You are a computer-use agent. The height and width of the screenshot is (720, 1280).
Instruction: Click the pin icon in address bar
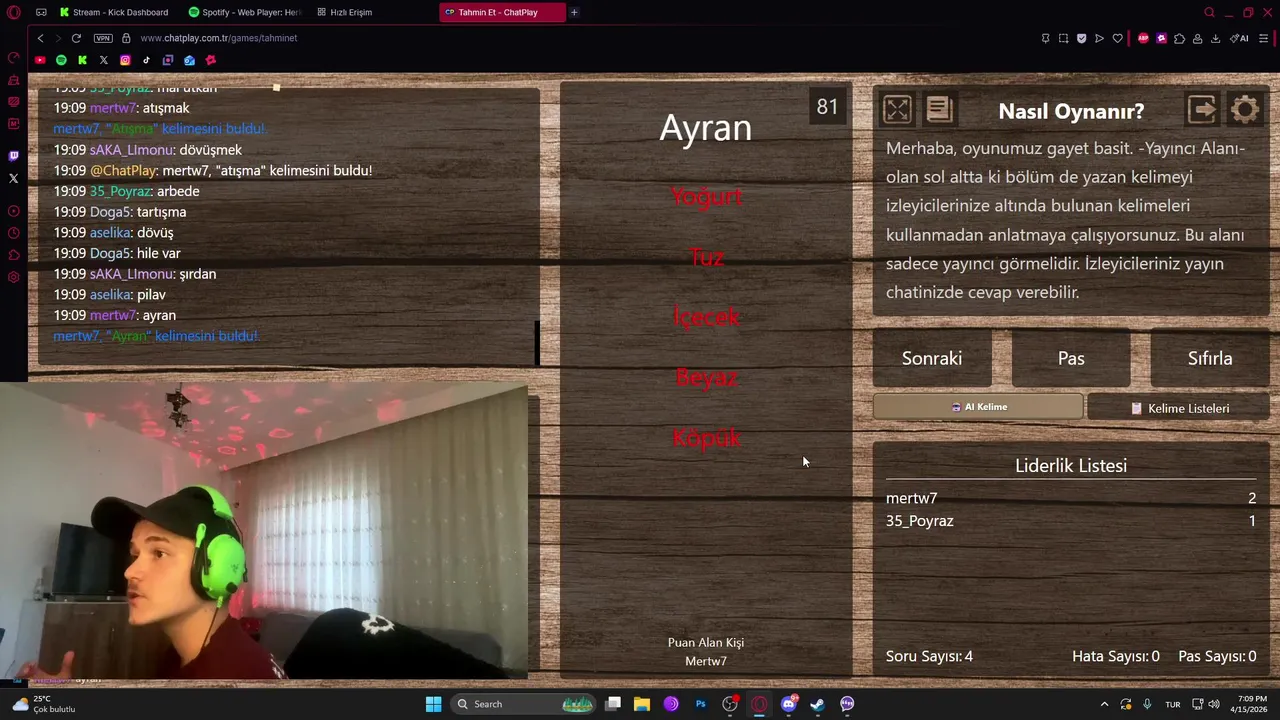[1045, 38]
